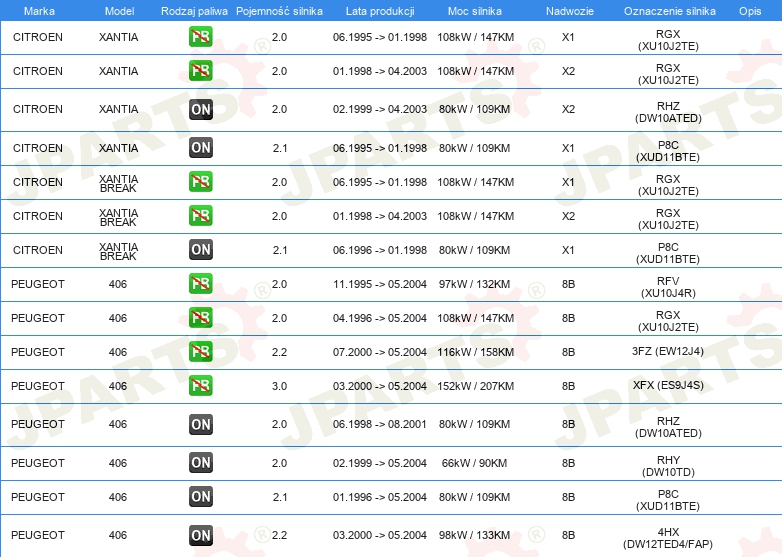Click the 'Oznaczenie silnika' column header
The image size is (782, 557).
(x=669, y=11)
